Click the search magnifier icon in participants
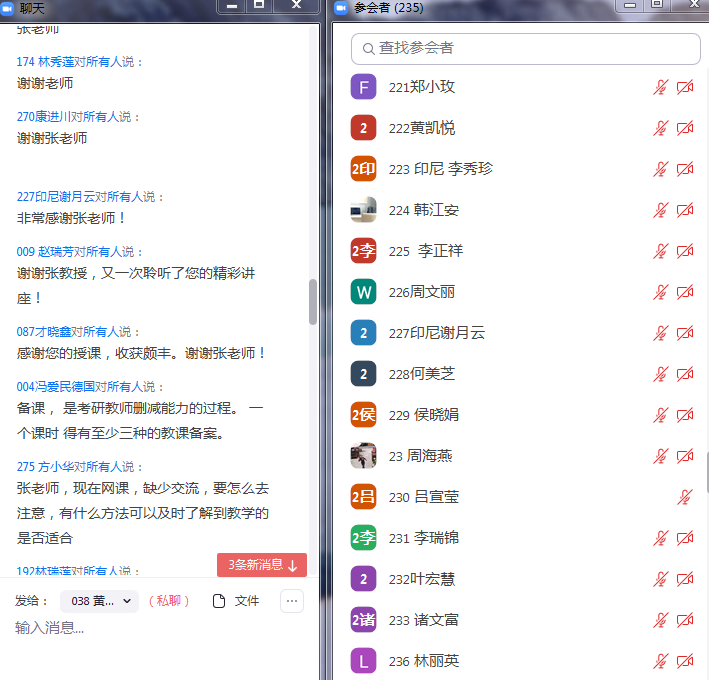Viewport: 709px width, 680px height. click(x=368, y=48)
